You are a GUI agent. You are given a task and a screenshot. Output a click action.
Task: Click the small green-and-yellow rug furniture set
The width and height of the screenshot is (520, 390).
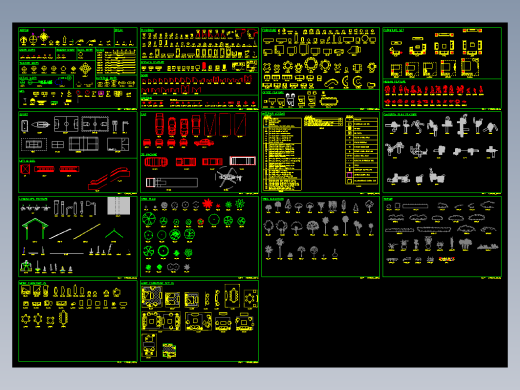pos(169,351)
